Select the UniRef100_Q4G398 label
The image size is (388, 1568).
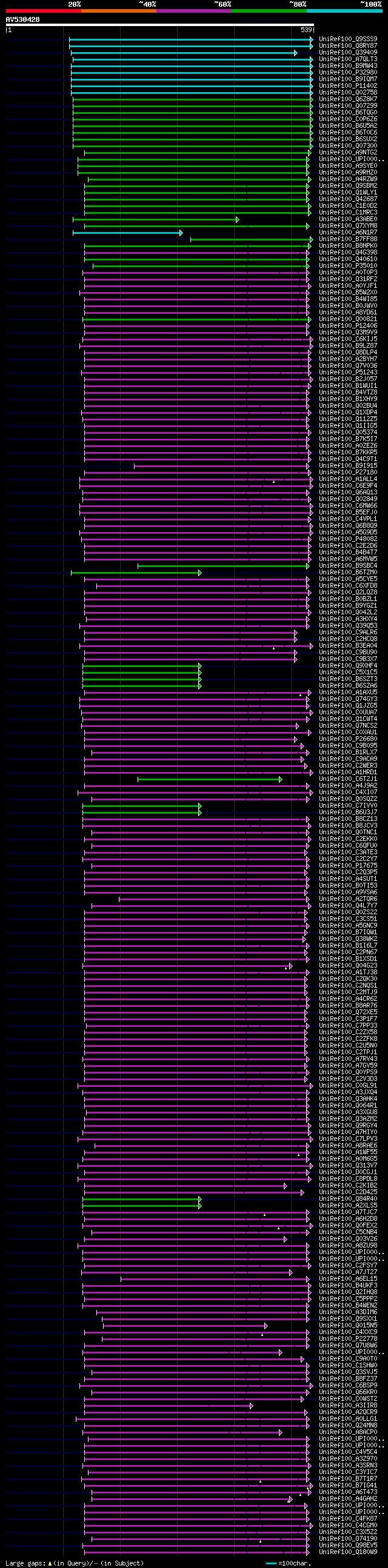348,253
